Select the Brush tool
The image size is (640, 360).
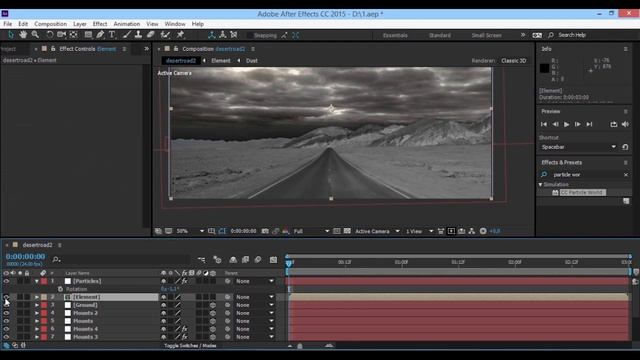point(127,35)
